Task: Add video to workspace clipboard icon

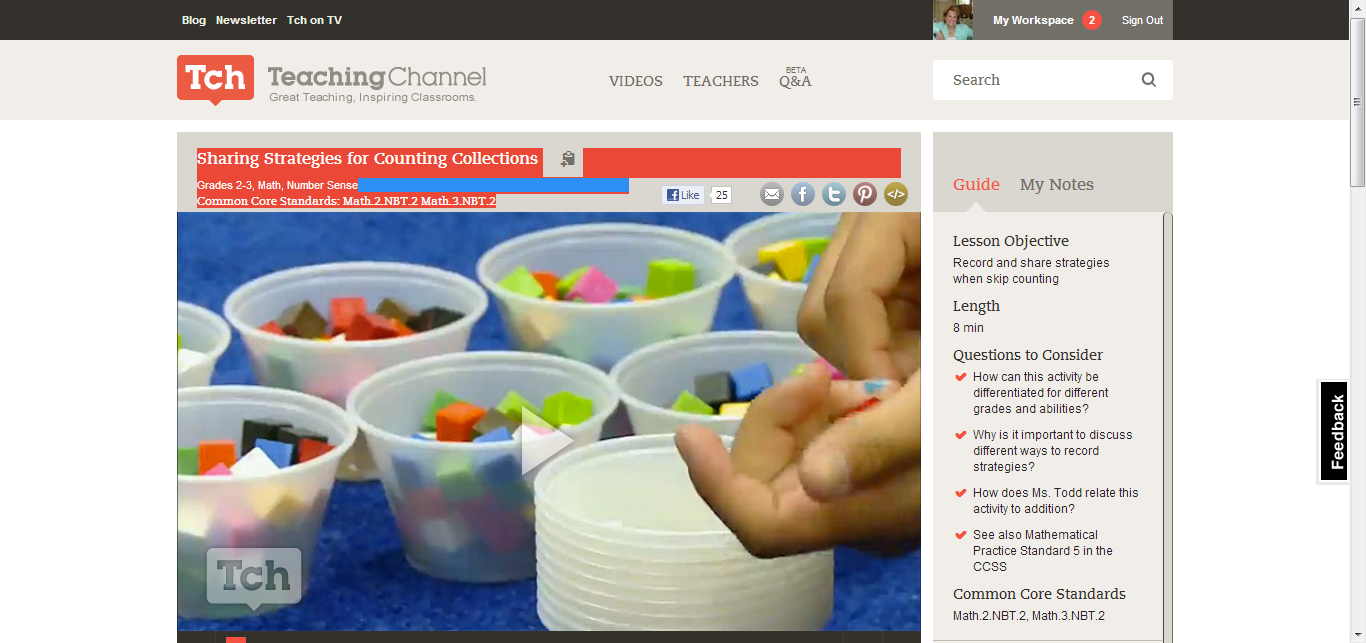Action: 568,159
